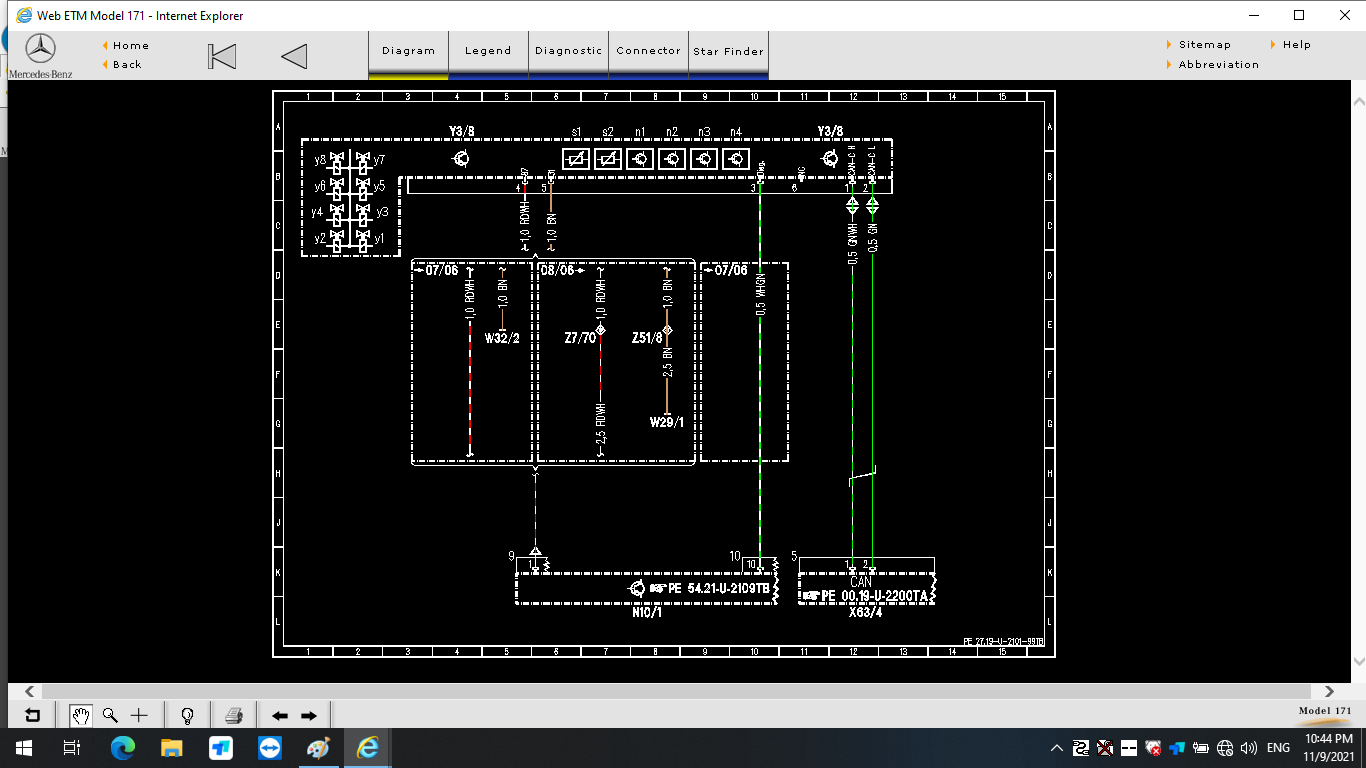Open the volume control in system tray
Screen dimensions: 1366x768
pos(1248,748)
